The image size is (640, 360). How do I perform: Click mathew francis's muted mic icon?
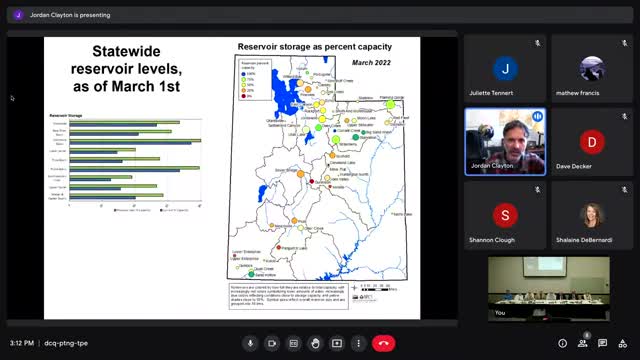tap(624, 43)
